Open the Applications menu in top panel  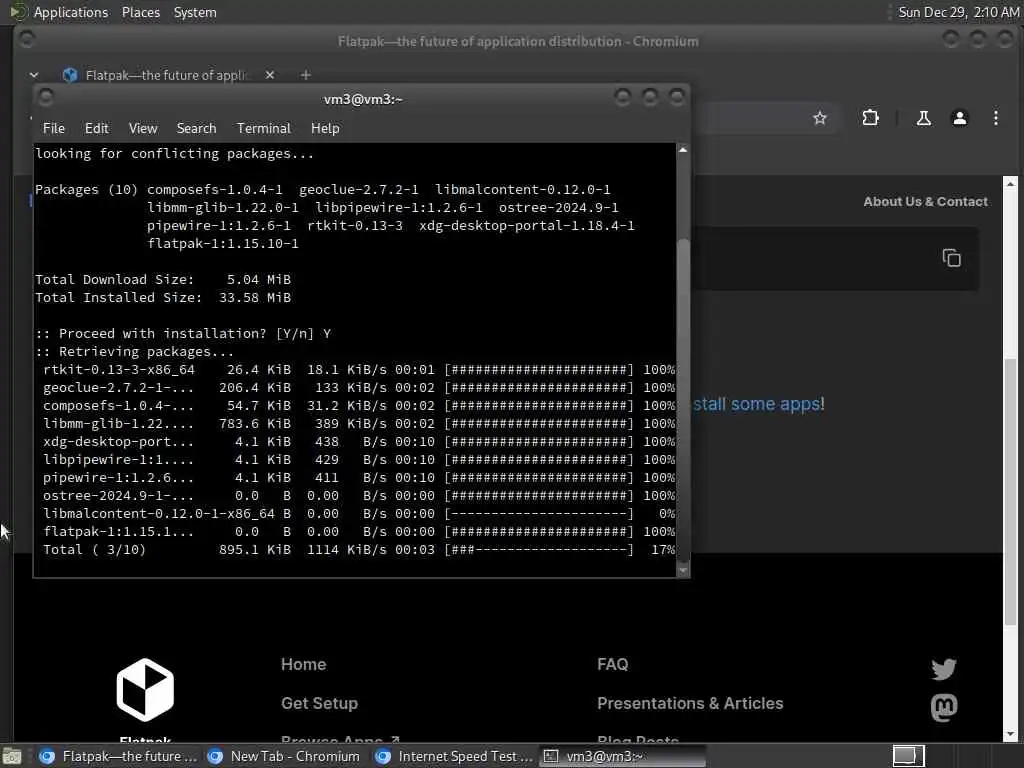point(71,12)
